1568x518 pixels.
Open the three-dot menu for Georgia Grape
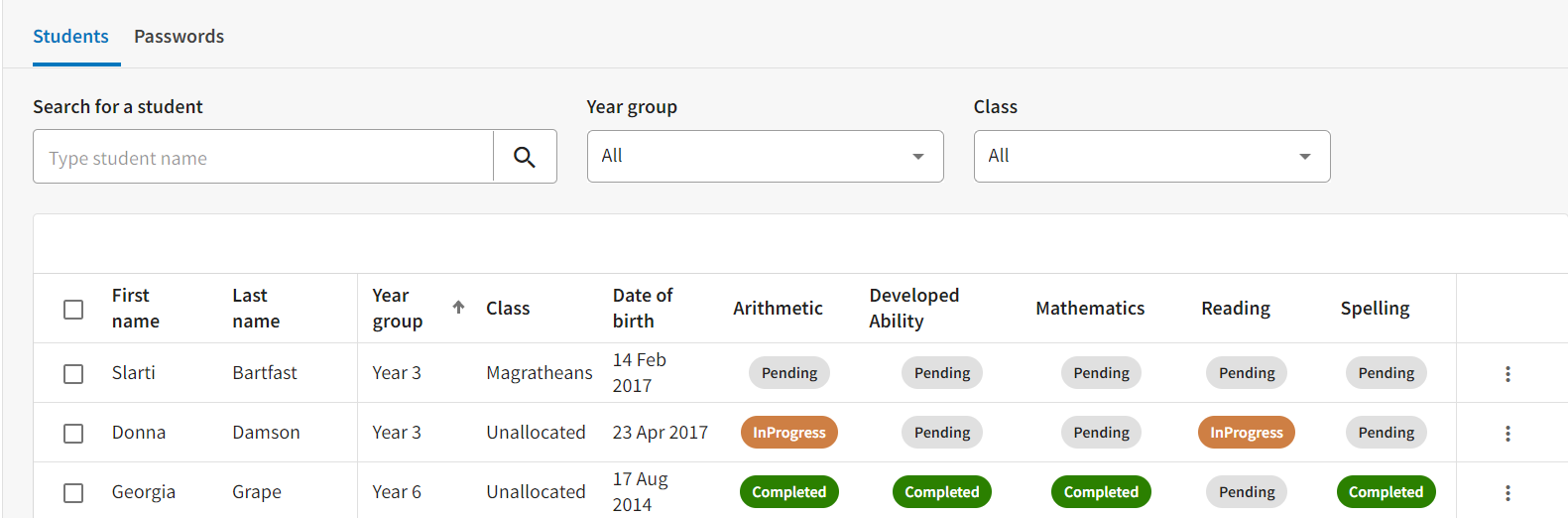click(x=1508, y=493)
